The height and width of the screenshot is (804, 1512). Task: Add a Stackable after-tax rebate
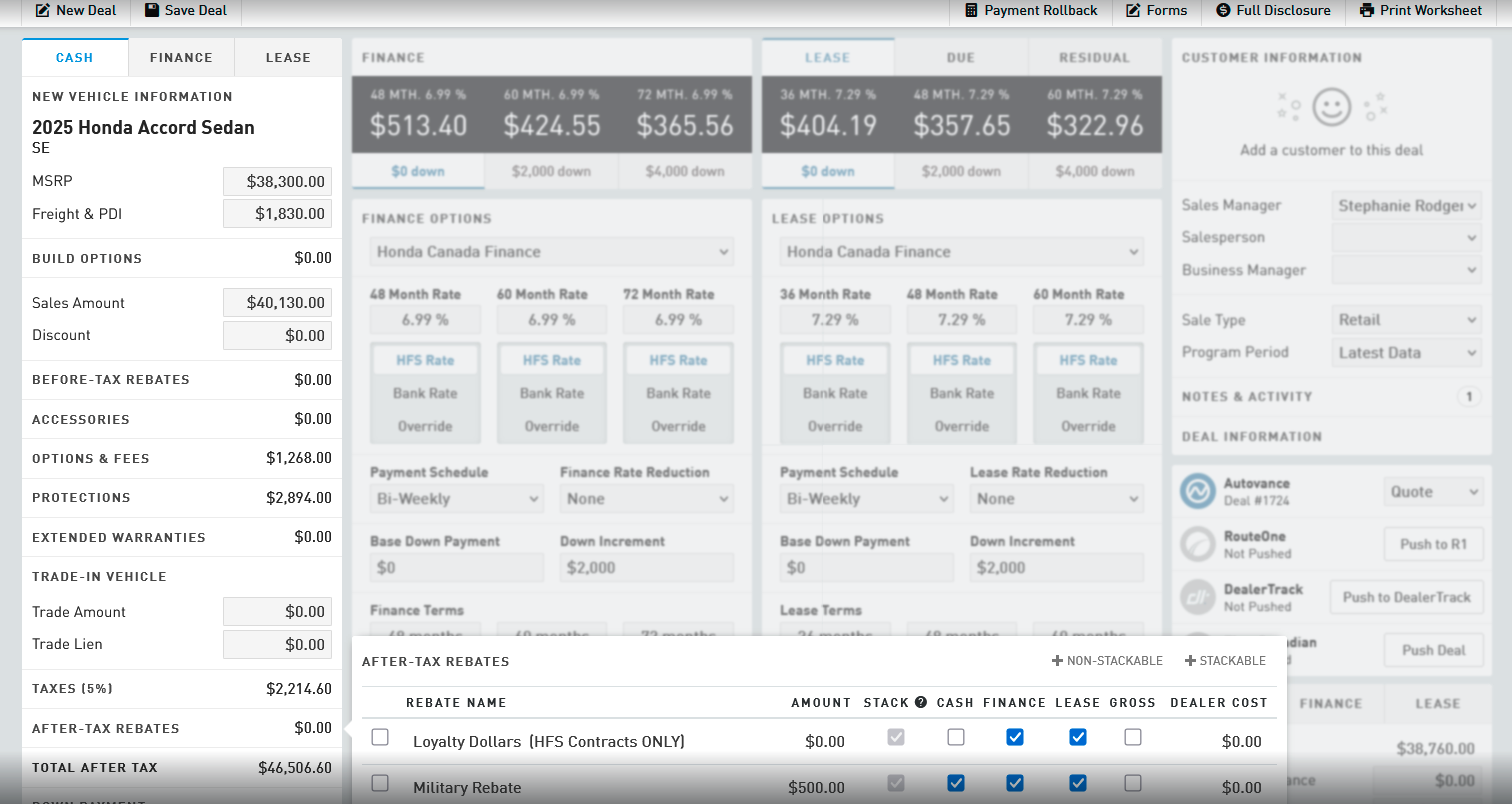(x=1225, y=661)
